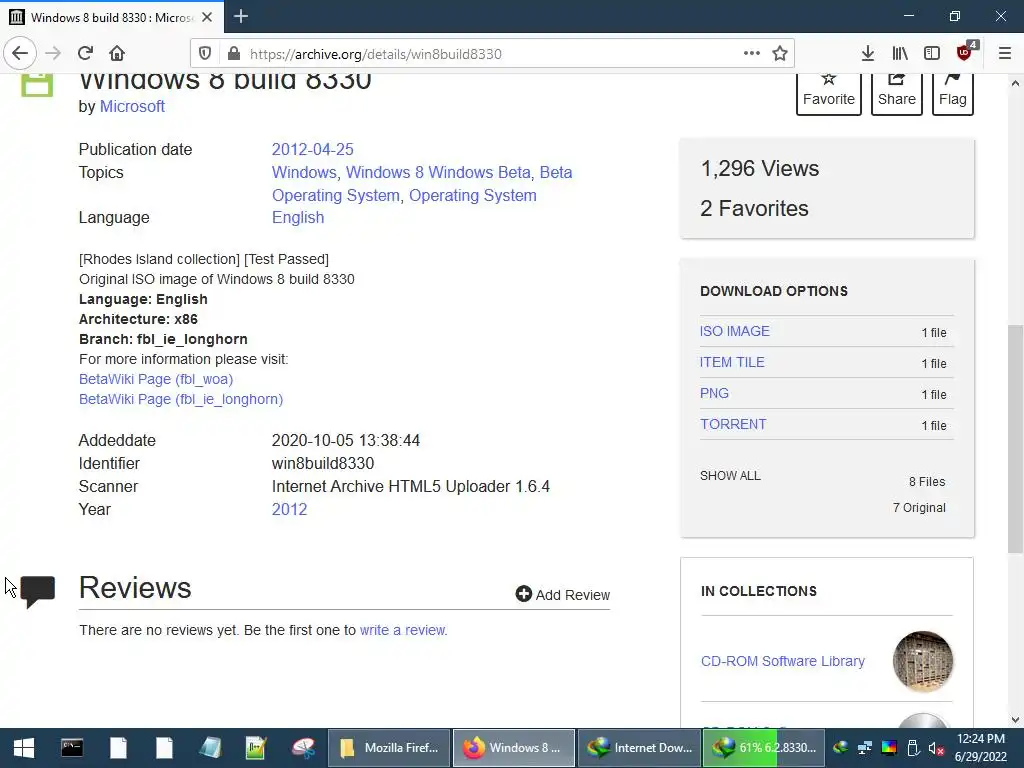Toggle the Firefox sidebar view
The image size is (1024, 768).
point(932,54)
